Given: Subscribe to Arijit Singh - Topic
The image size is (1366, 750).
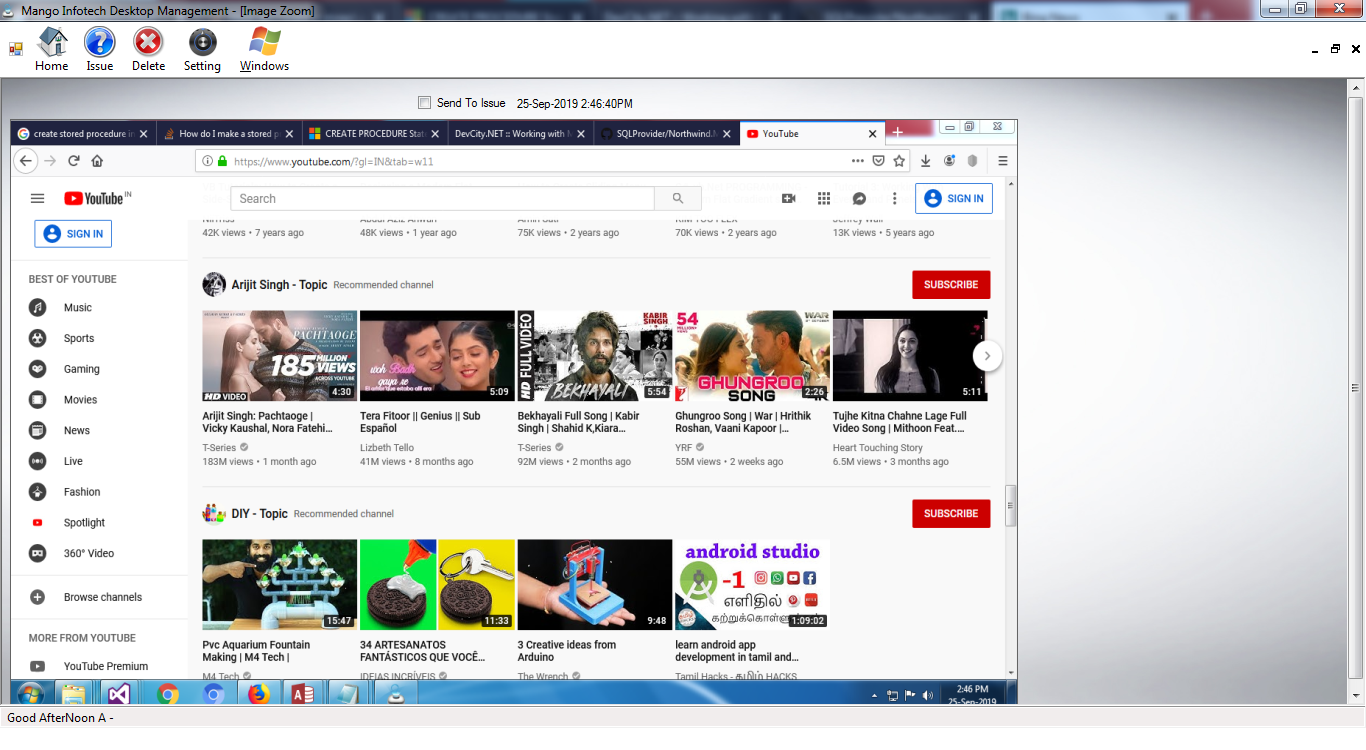Looking at the screenshot, I should [951, 285].
